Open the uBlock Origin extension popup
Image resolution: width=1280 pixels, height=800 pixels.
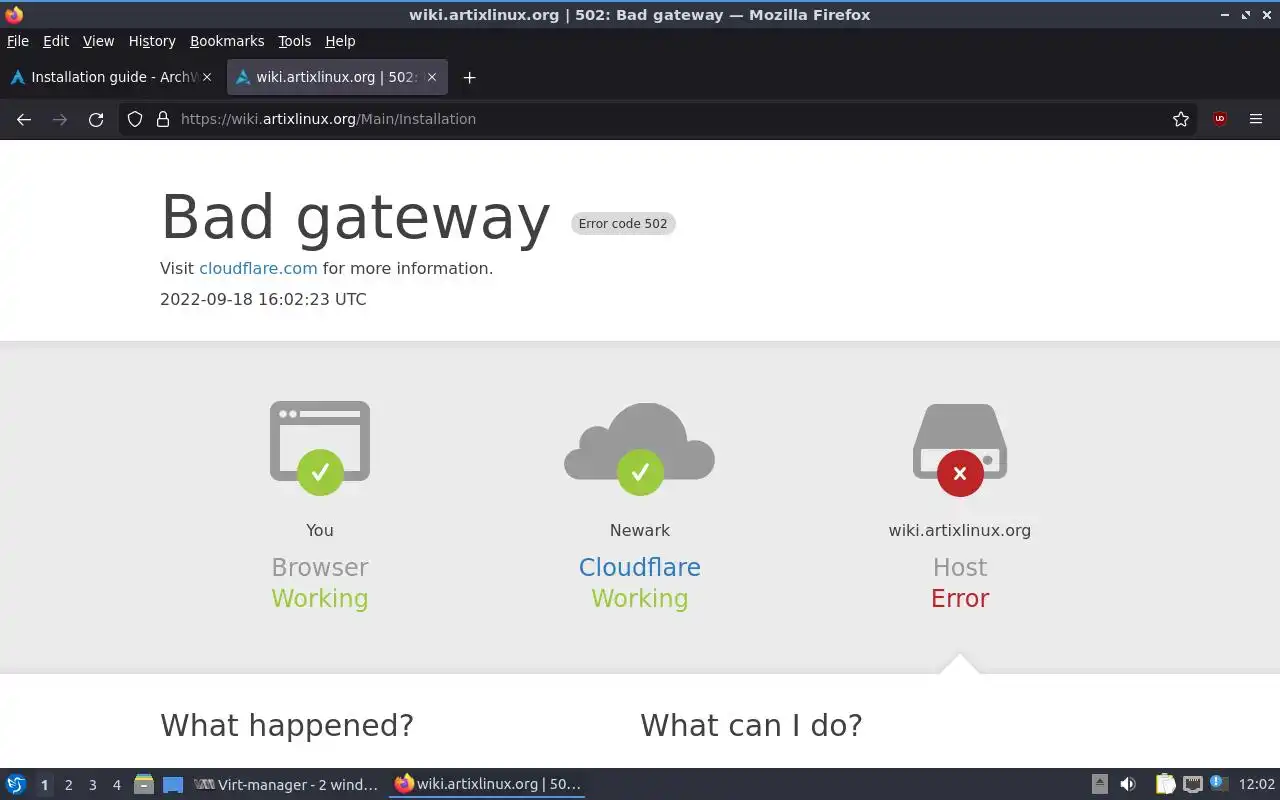[1220, 119]
